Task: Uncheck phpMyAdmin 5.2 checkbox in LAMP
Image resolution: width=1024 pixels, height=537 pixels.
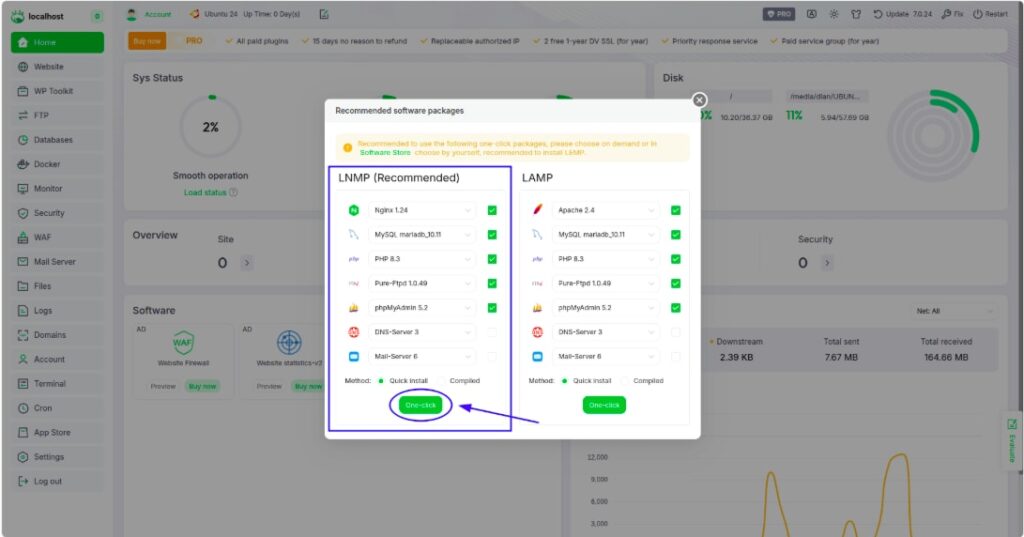Action: [x=675, y=308]
